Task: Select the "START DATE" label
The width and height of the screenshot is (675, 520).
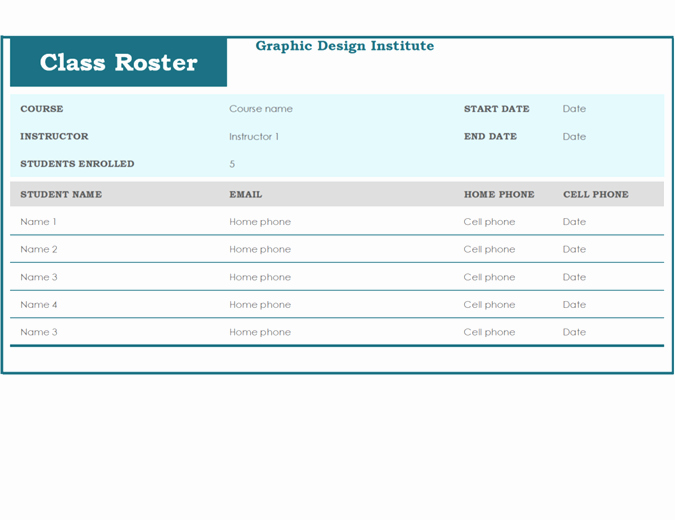Action: pos(497,109)
